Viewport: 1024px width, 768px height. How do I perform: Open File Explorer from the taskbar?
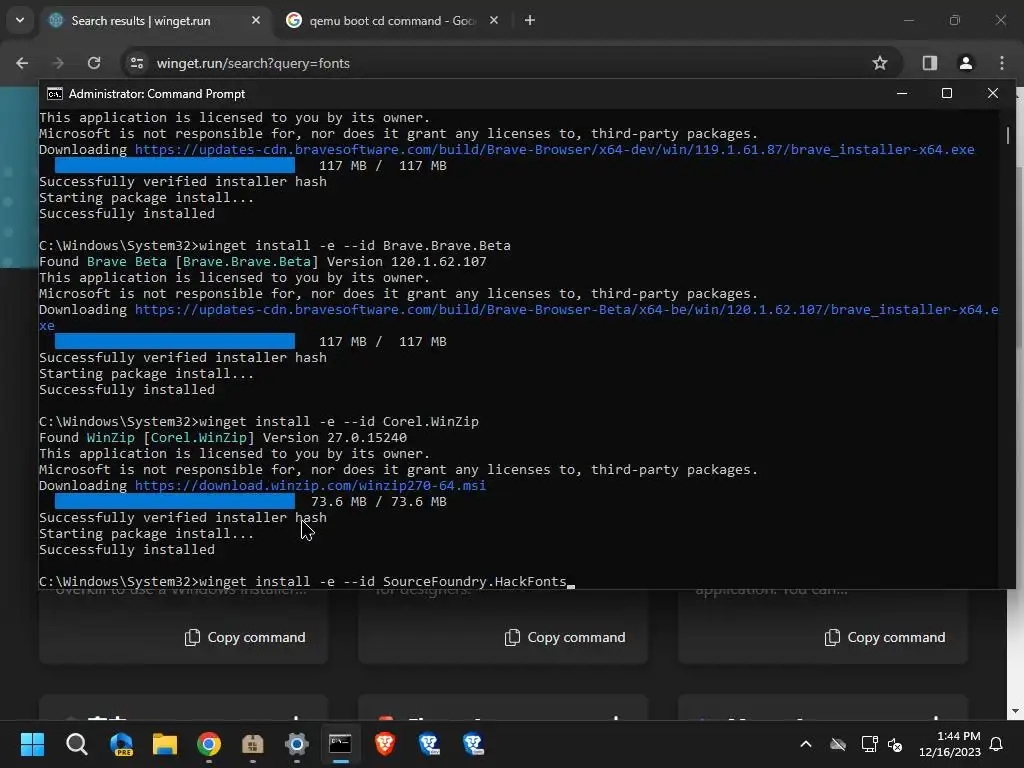(x=165, y=743)
